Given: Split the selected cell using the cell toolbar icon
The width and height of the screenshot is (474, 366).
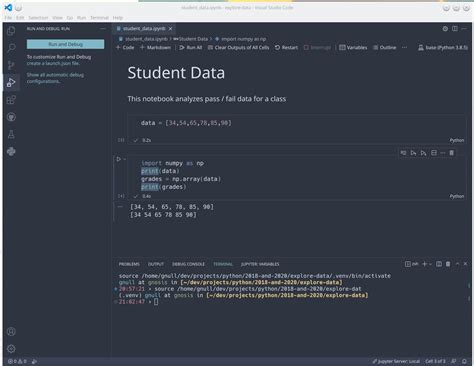Looking at the screenshot, I should point(434,153).
